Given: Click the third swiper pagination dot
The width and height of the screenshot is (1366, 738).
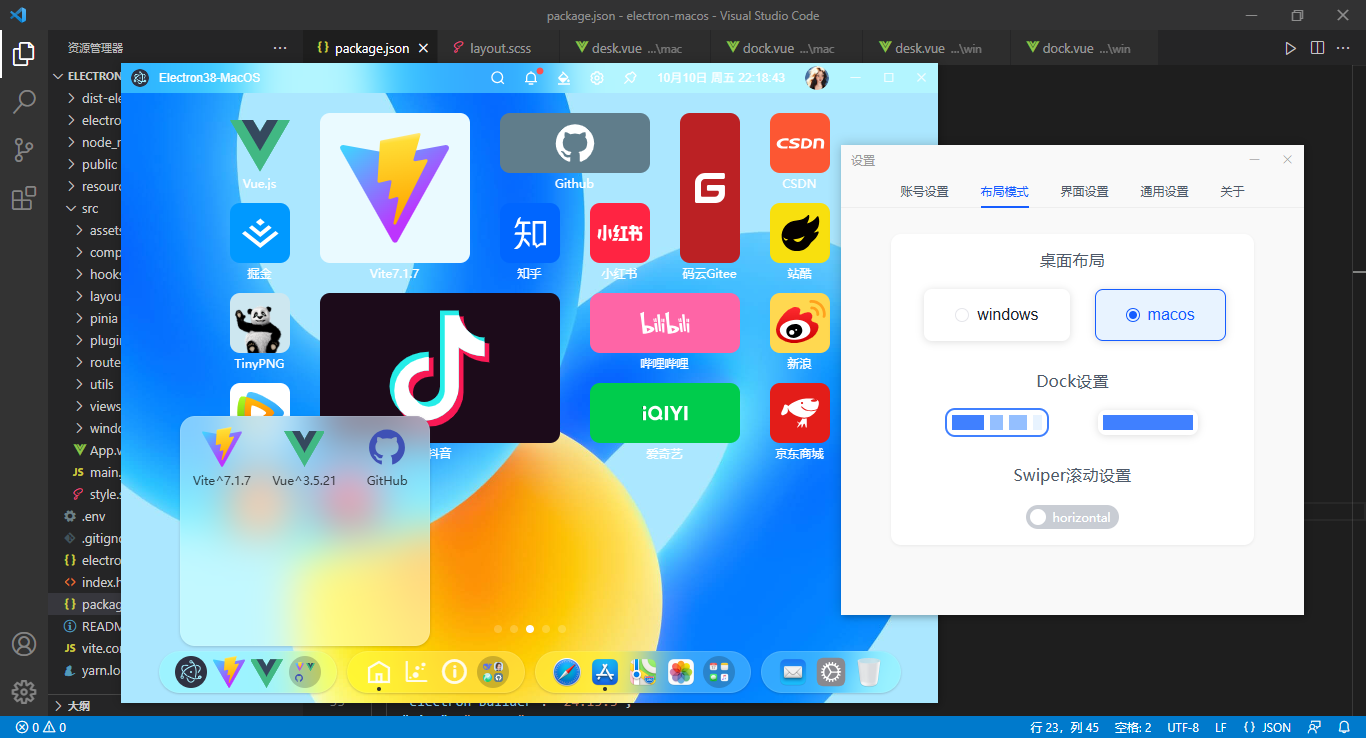Looking at the screenshot, I should 529,629.
